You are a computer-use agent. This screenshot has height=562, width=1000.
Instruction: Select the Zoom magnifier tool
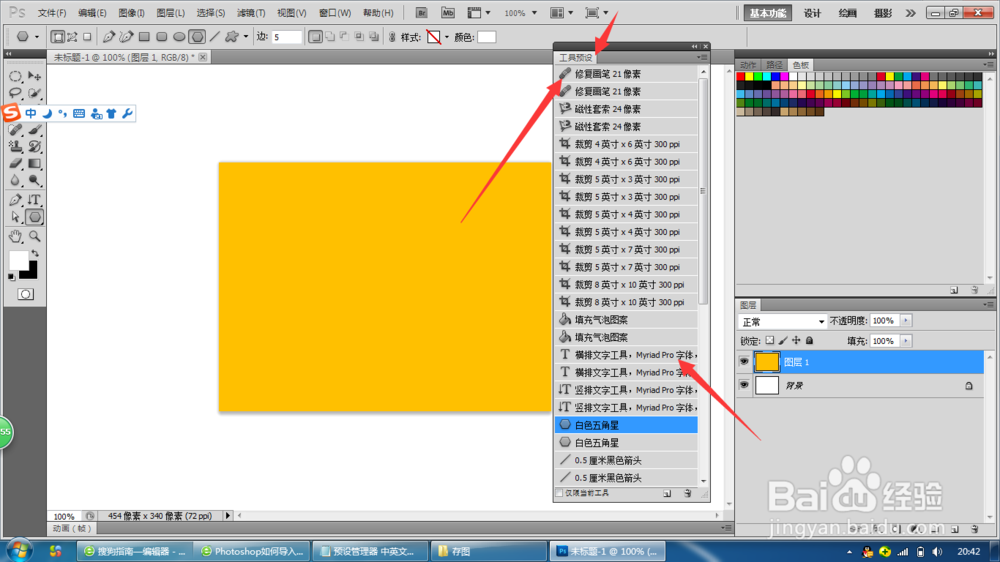(x=34, y=236)
